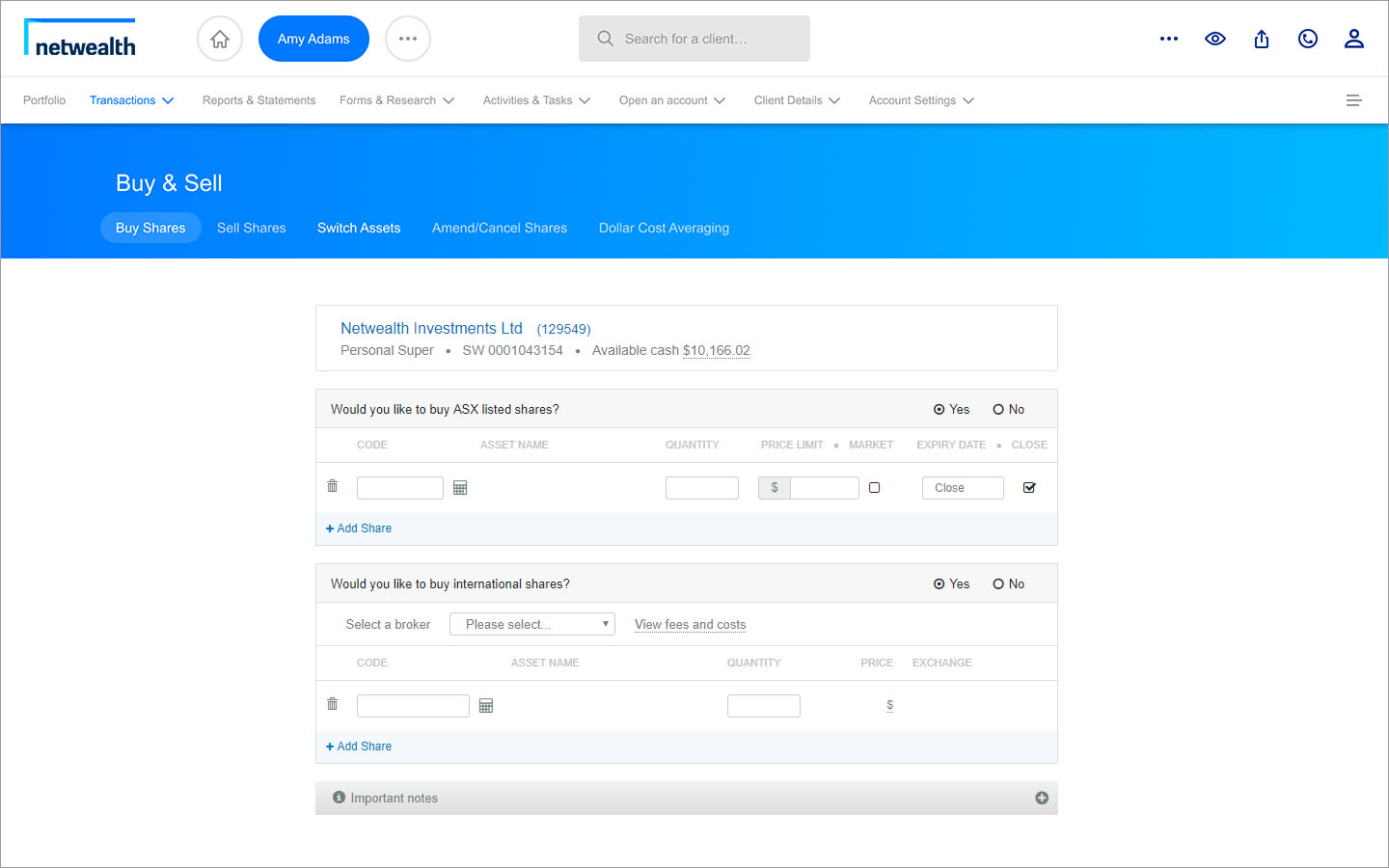The height and width of the screenshot is (868, 1389).
Task: Open Reports & Statements menu item
Action: (259, 100)
